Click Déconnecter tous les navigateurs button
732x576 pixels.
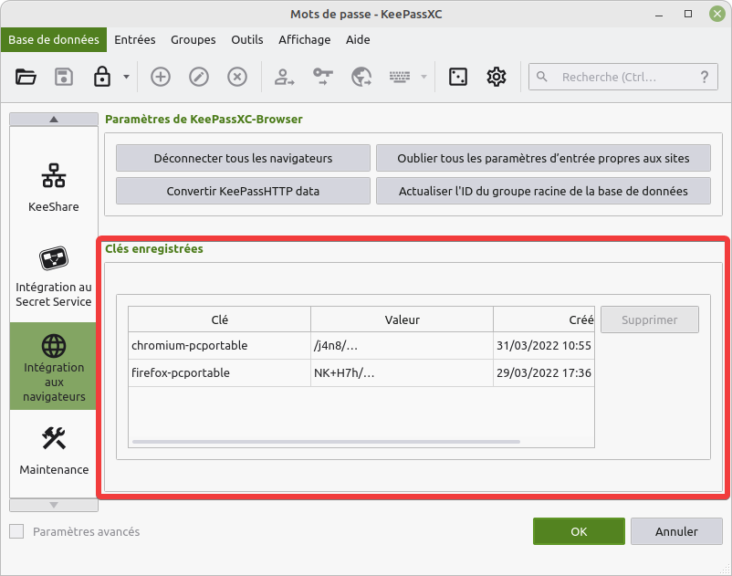tap(243, 158)
